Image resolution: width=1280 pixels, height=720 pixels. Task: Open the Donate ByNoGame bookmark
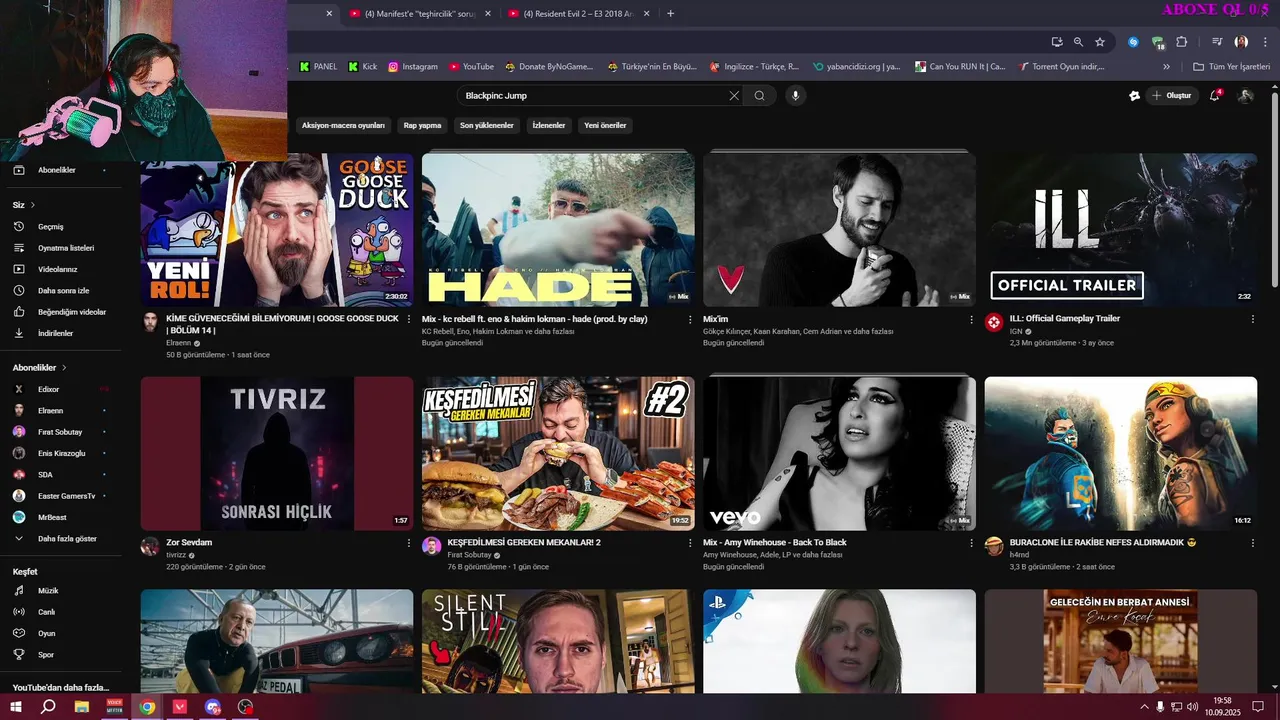(x=550, y=67)
